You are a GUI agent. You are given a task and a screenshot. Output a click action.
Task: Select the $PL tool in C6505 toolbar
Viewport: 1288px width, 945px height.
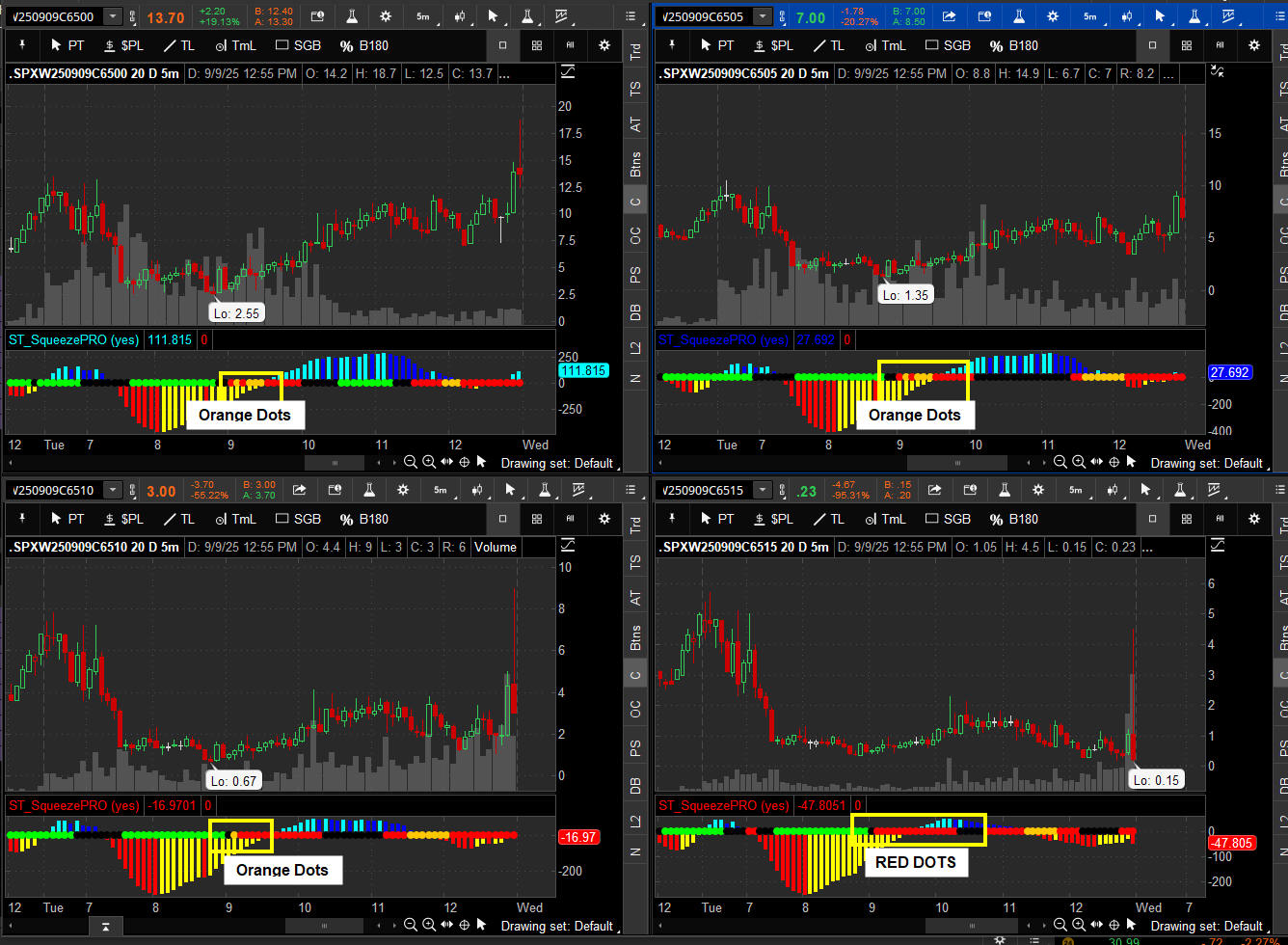(773, 45)
